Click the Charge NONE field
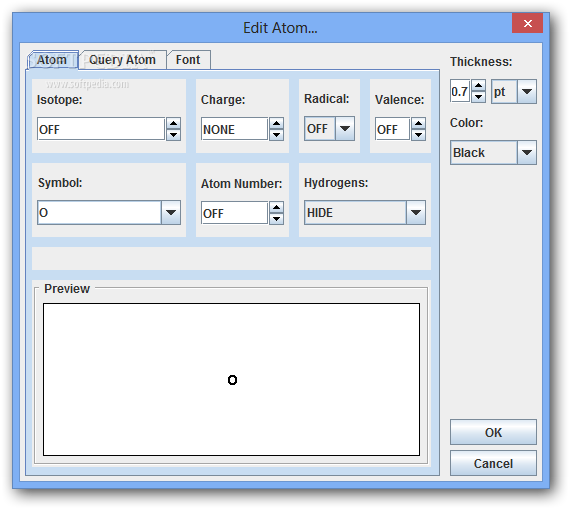 (x=234, y=129)
